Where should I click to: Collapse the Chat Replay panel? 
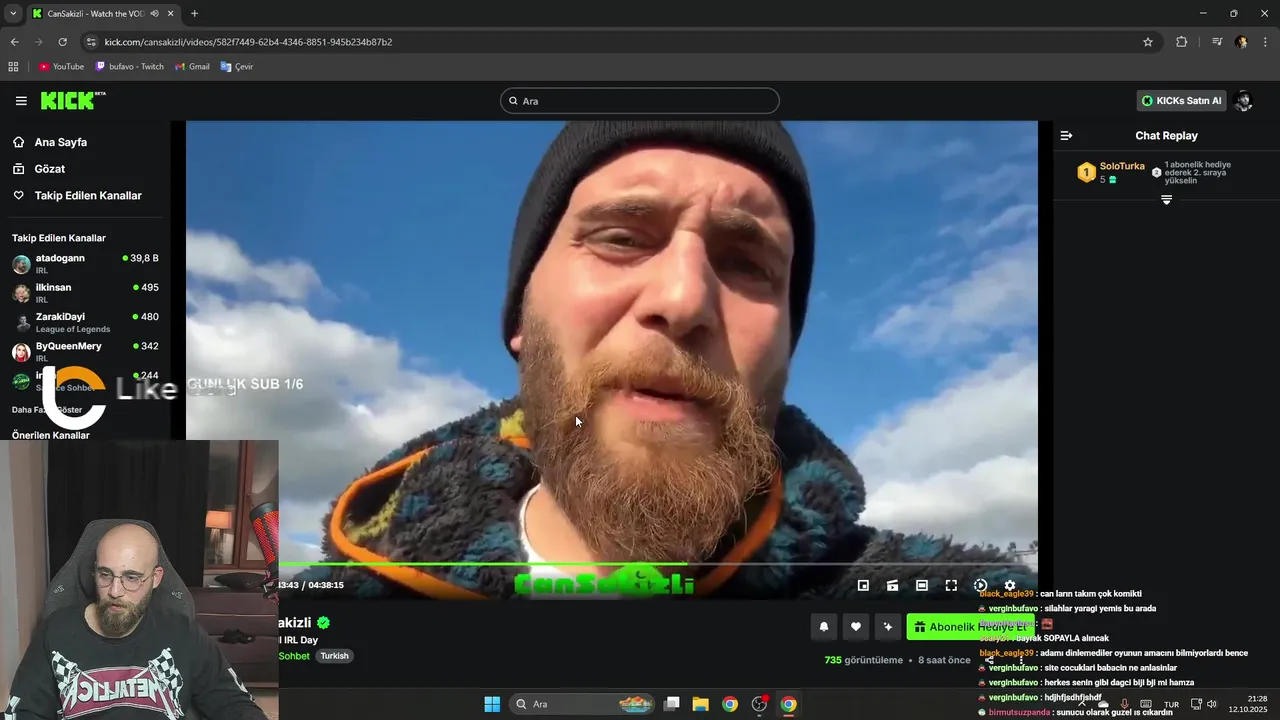(x=1066, y=135)
